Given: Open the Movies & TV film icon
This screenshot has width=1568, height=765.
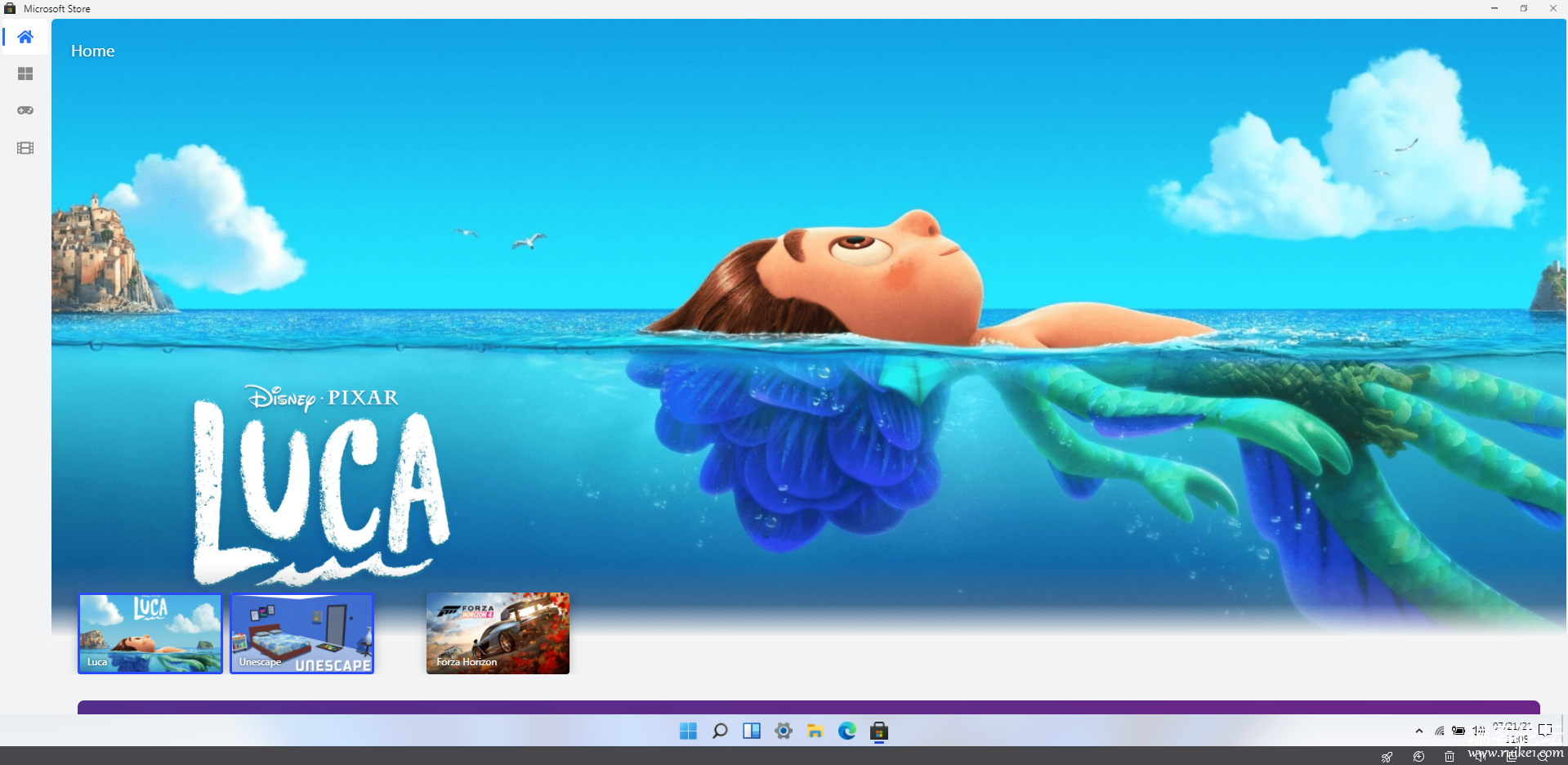Looking at the screenshot, I should point(25,148).
